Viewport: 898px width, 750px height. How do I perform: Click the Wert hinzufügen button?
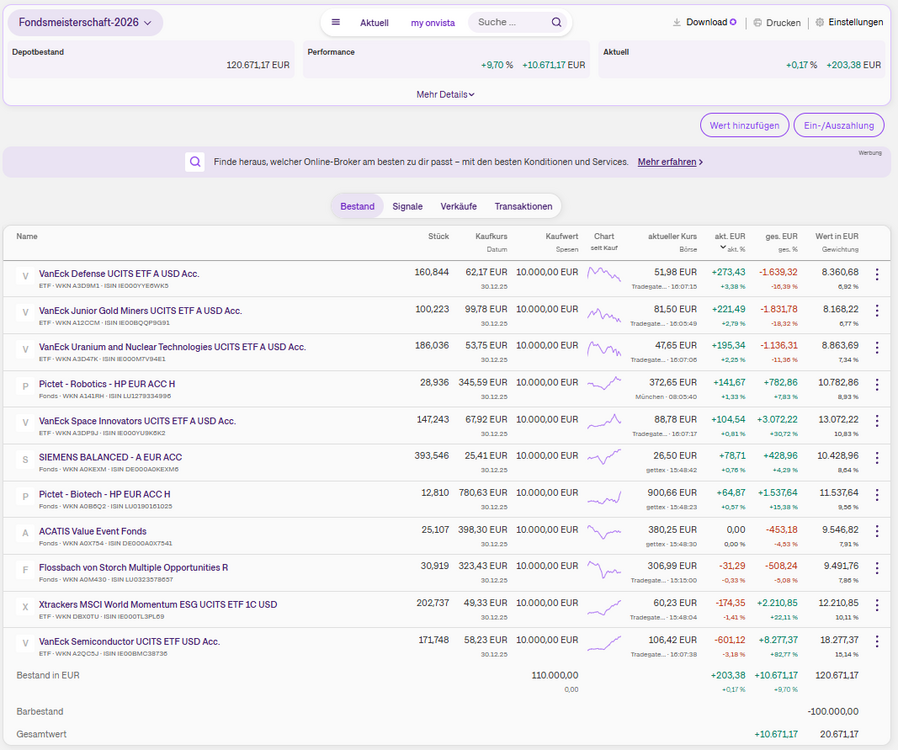[x=745, y=125]
